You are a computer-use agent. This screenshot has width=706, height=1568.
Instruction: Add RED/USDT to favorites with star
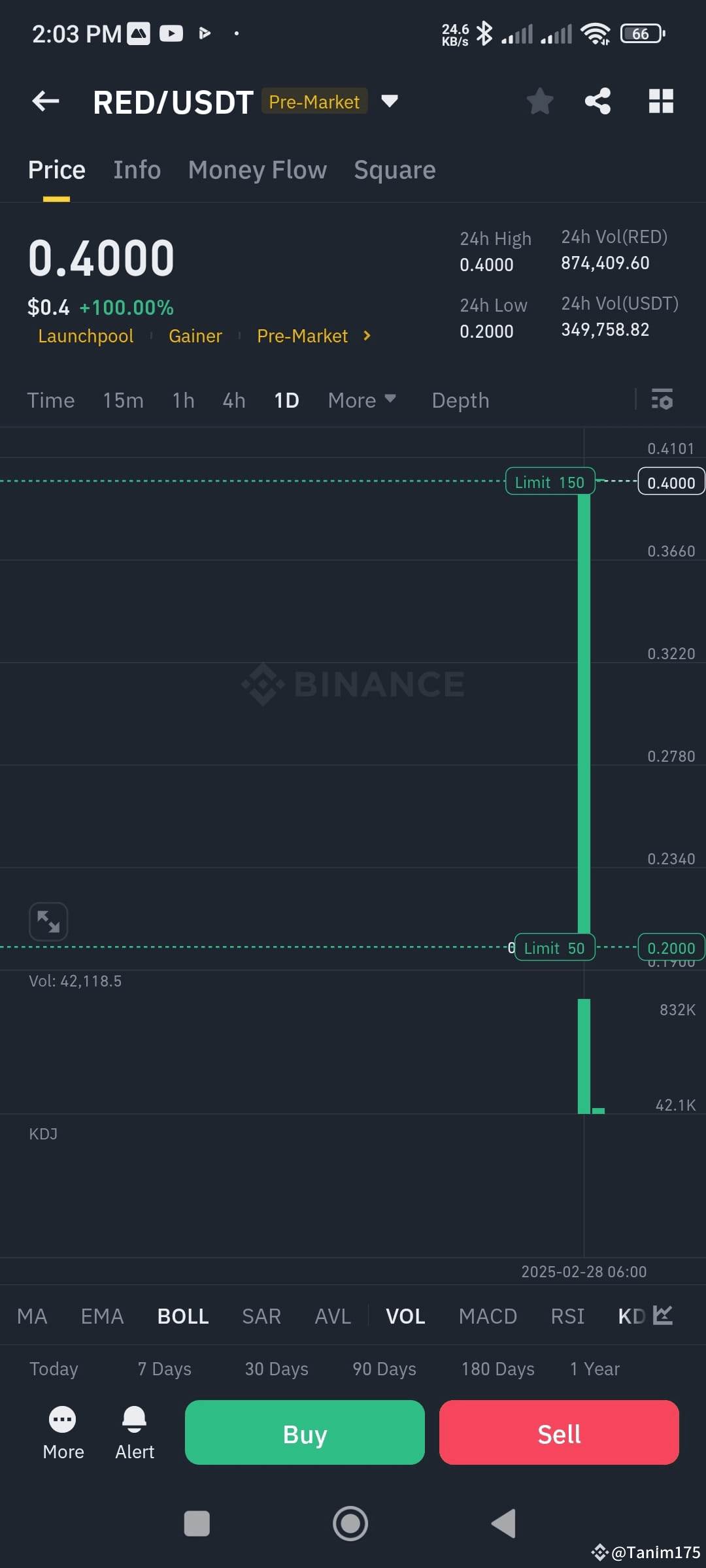(540, 101)
